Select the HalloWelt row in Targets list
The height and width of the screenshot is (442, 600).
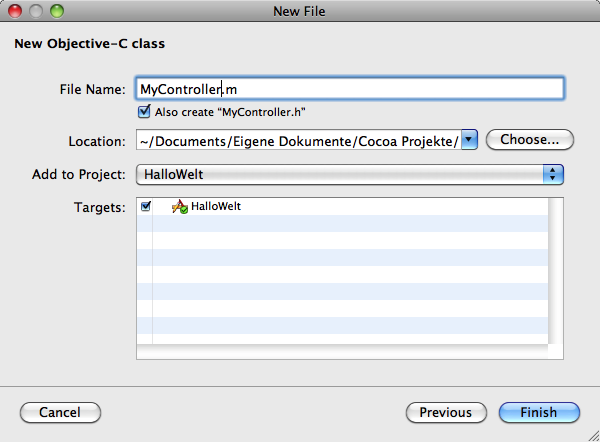(342, 206)
